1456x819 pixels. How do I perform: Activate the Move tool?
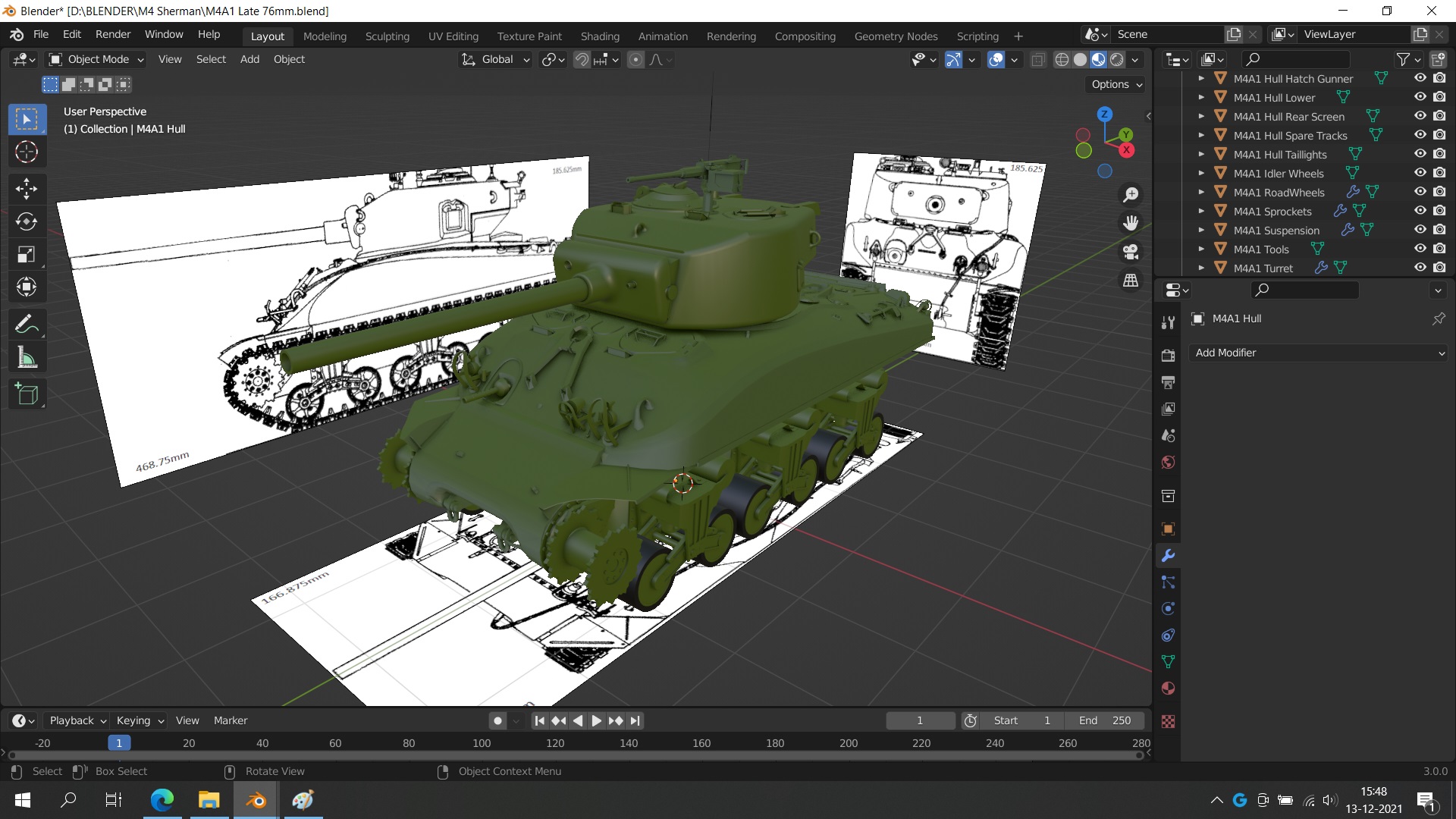click(27, 188)
